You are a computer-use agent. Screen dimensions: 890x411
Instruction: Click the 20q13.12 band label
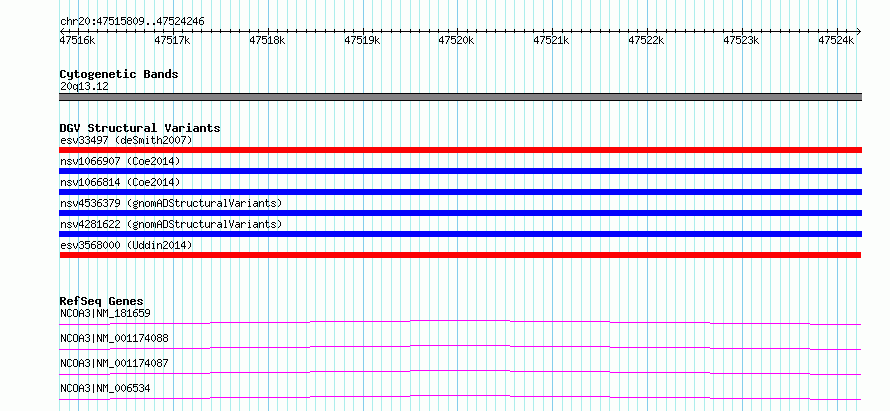84,87
